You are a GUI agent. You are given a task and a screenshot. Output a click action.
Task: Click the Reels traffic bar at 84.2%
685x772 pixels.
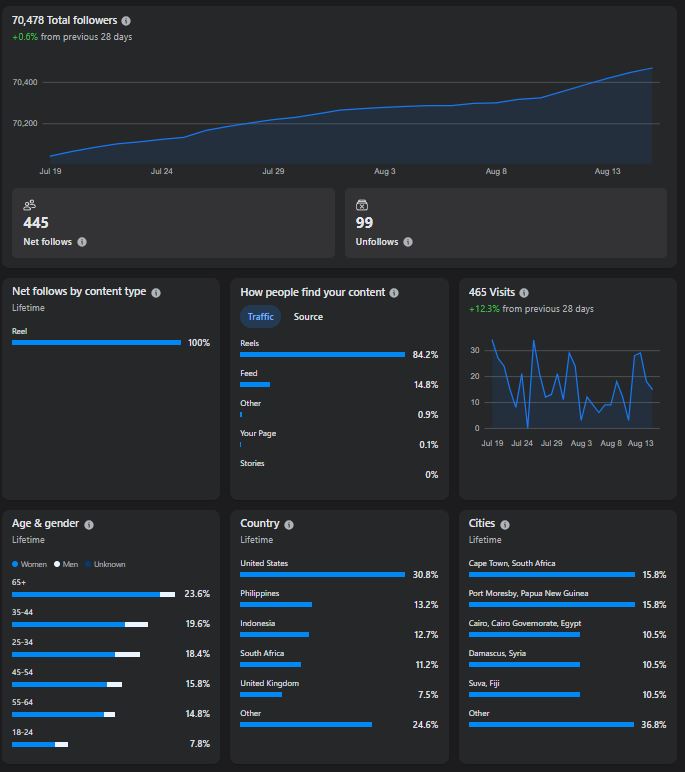click(x=323, y=354)
